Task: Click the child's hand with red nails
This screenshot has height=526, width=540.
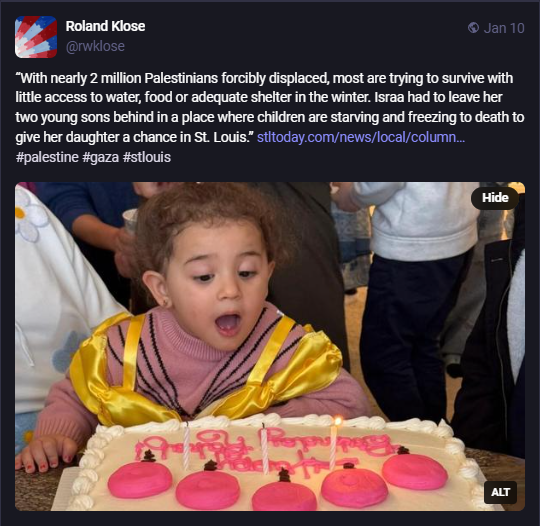Action: 45,457
